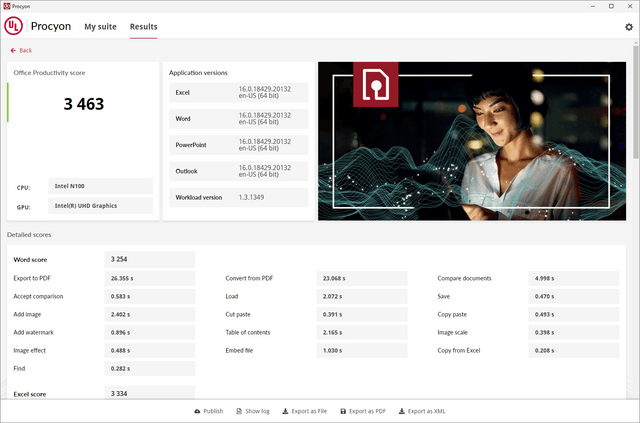Click the Procyon application title text
The width and height of the screenshot is (640, 423).
[x=51, y=27]
